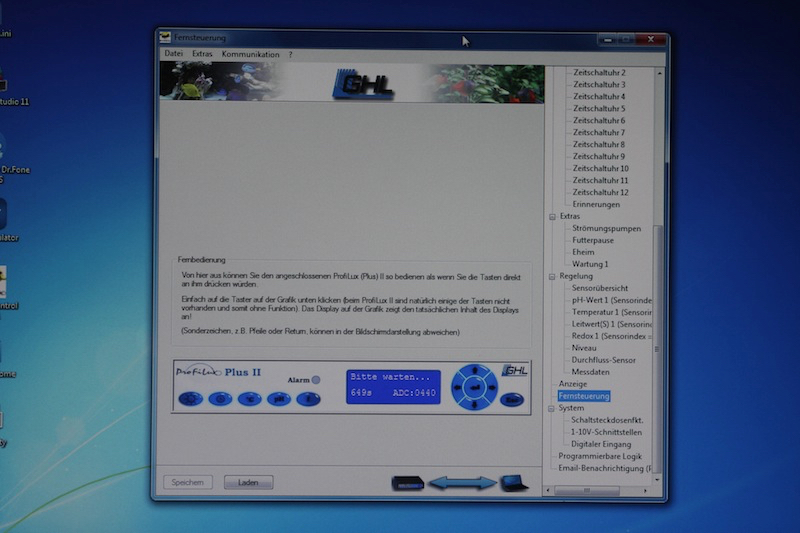Viewport: 800px width, 533px height.
Task: Click the left arrow on navigation pad
Action: (x=458, y=388)
